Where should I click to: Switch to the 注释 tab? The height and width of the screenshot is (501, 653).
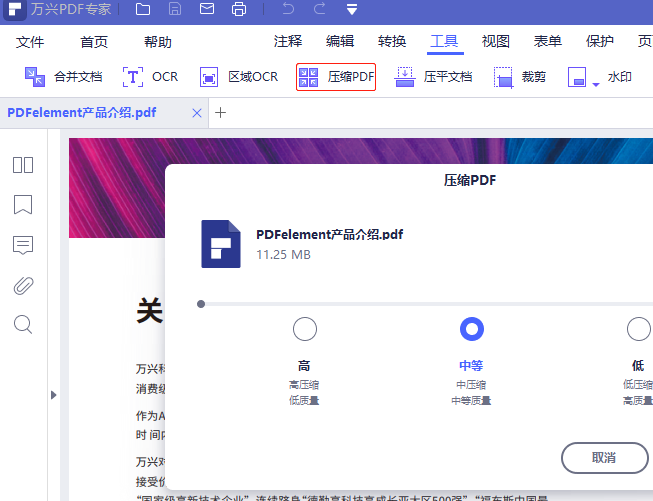click(x=288, y=41)
